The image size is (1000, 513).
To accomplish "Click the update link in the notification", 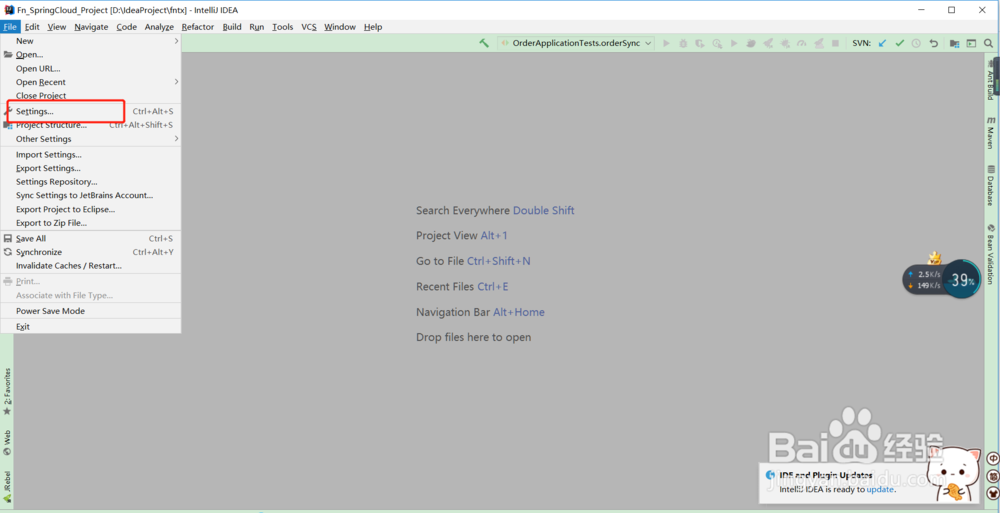I will 880,489.
